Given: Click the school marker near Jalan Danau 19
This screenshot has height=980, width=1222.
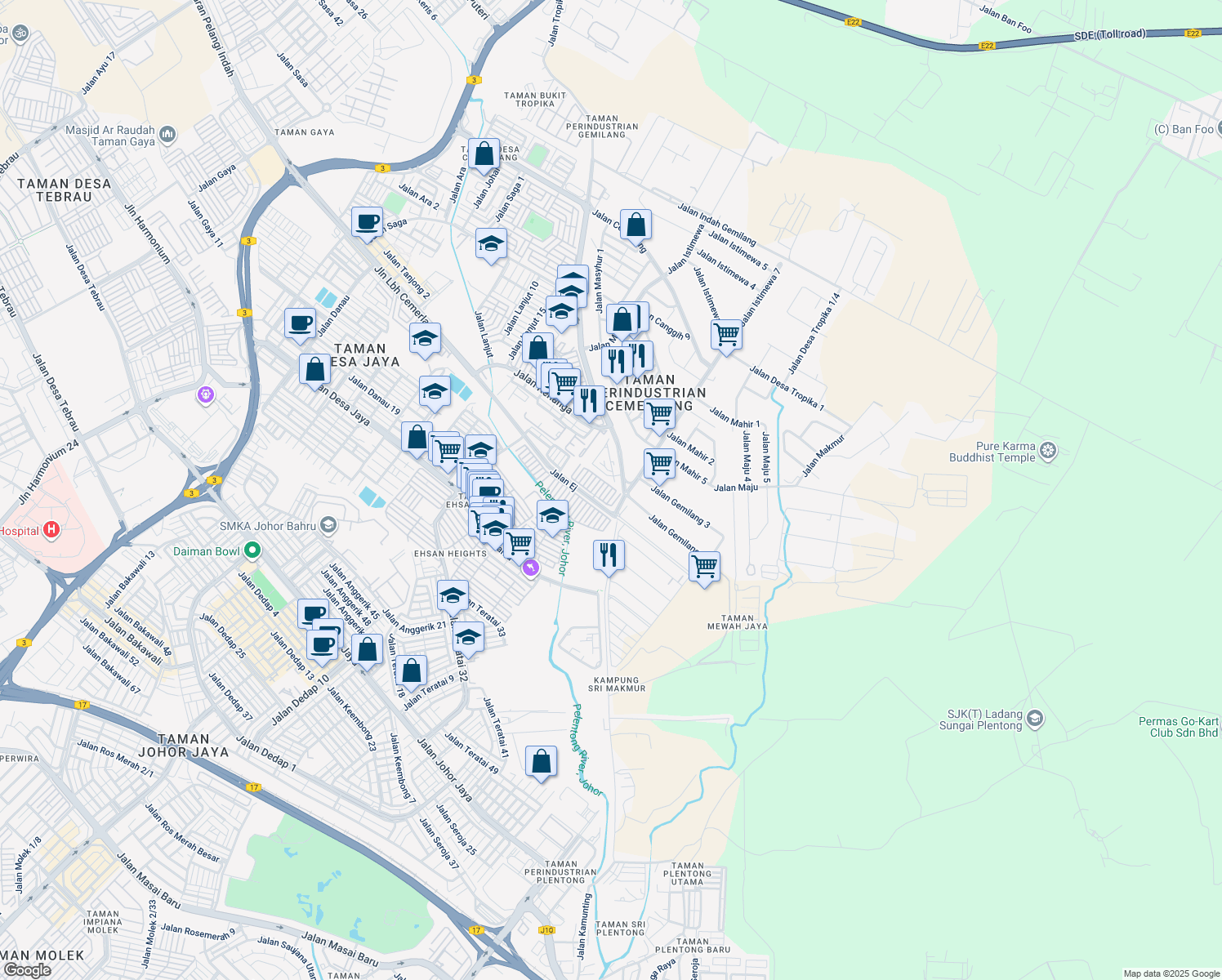Looking at the screenshot, I should pos(435,392).
